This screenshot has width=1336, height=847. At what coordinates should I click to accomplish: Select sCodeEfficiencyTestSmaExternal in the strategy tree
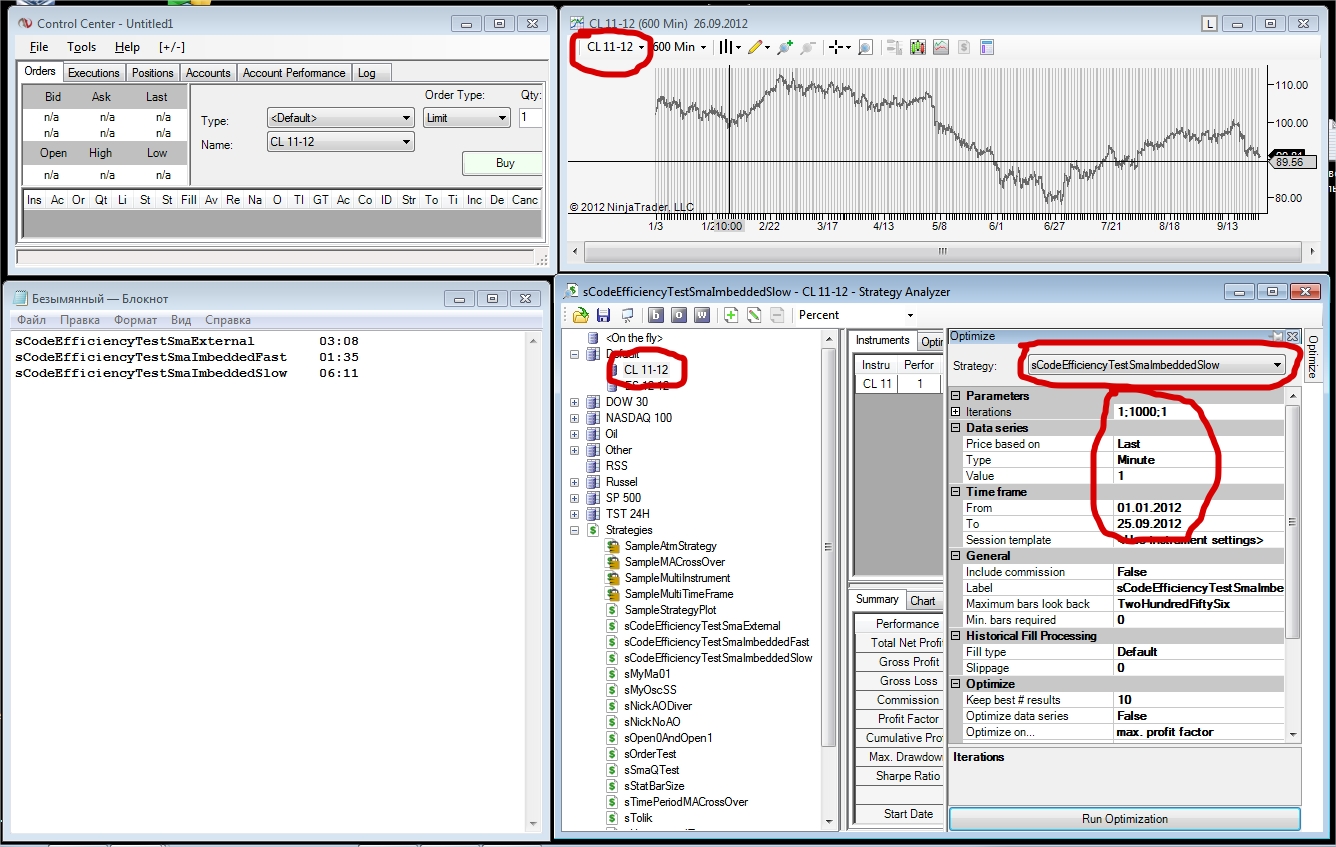[x=702, y=626]
